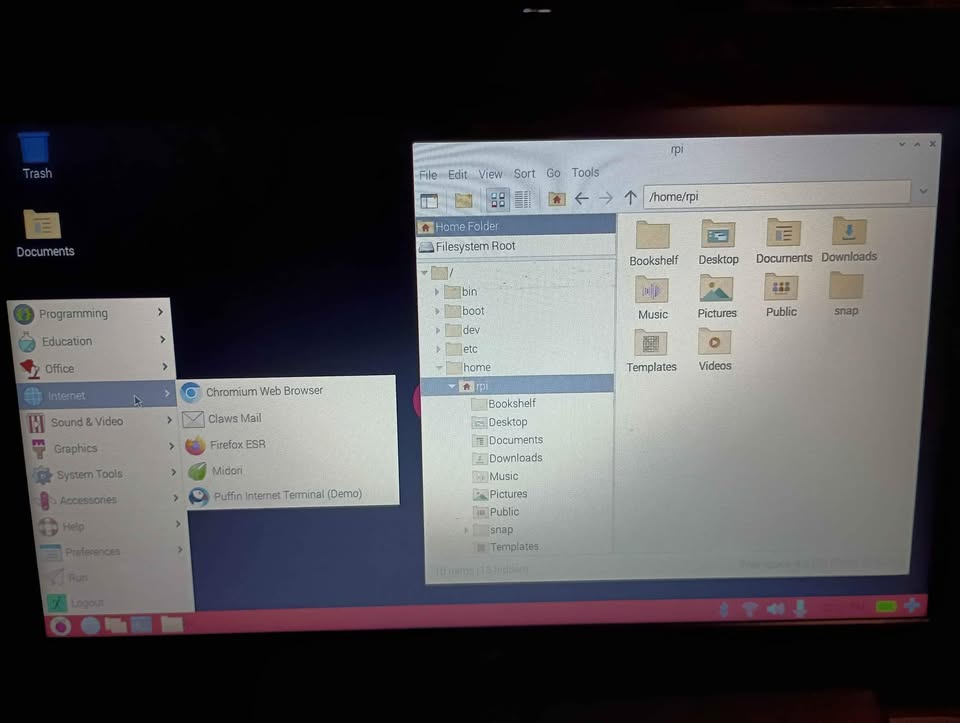Open the File menu
This screenshot has height=723, width=960.
[428, 175]
